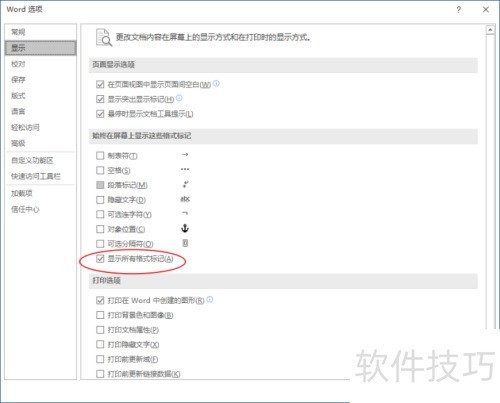This screenshot has width=500, height=403.
Task: Click the optional break symbol
Action: click(x=185, y=243)
